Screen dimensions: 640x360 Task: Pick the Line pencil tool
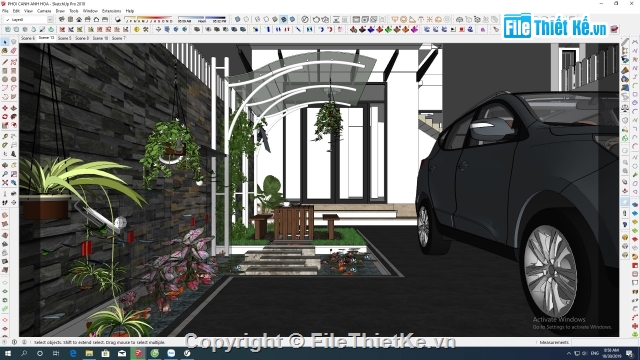click(5, 62)
